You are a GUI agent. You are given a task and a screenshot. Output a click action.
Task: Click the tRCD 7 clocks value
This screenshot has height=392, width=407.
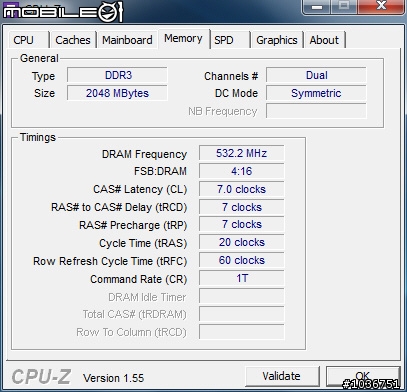click(x=241, y=207)
